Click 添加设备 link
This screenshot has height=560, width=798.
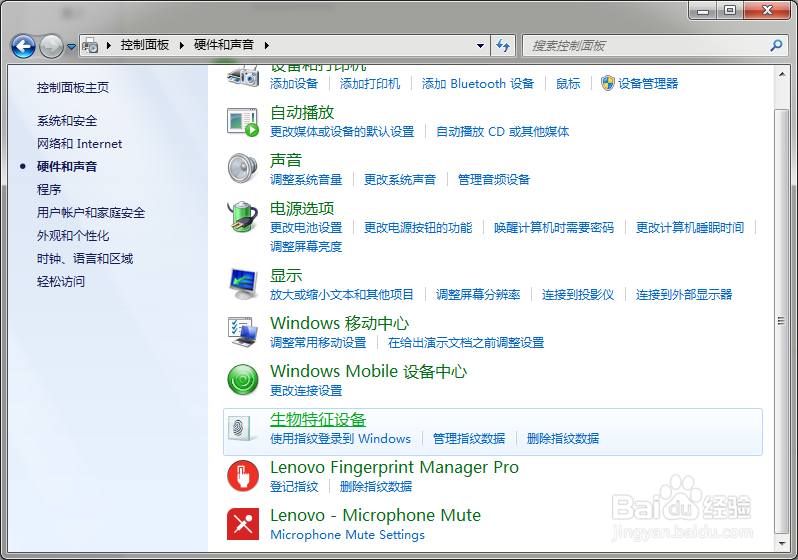pos(294,83)
